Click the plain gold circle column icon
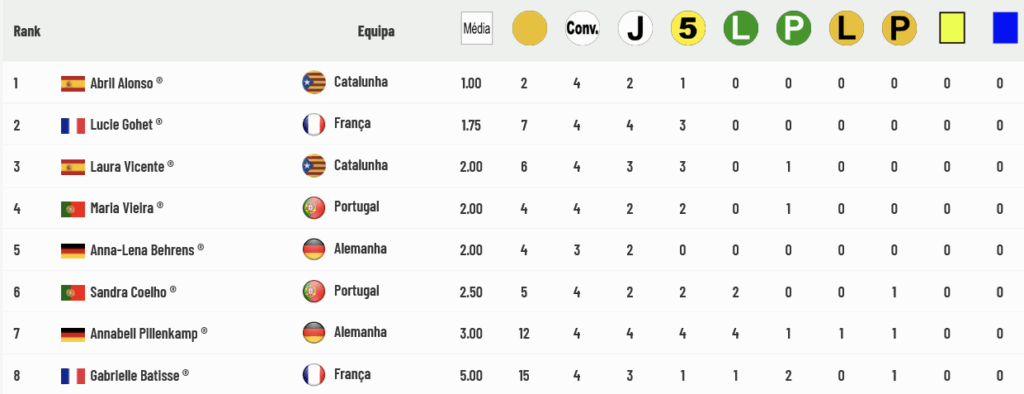 [x=530, y=29]
